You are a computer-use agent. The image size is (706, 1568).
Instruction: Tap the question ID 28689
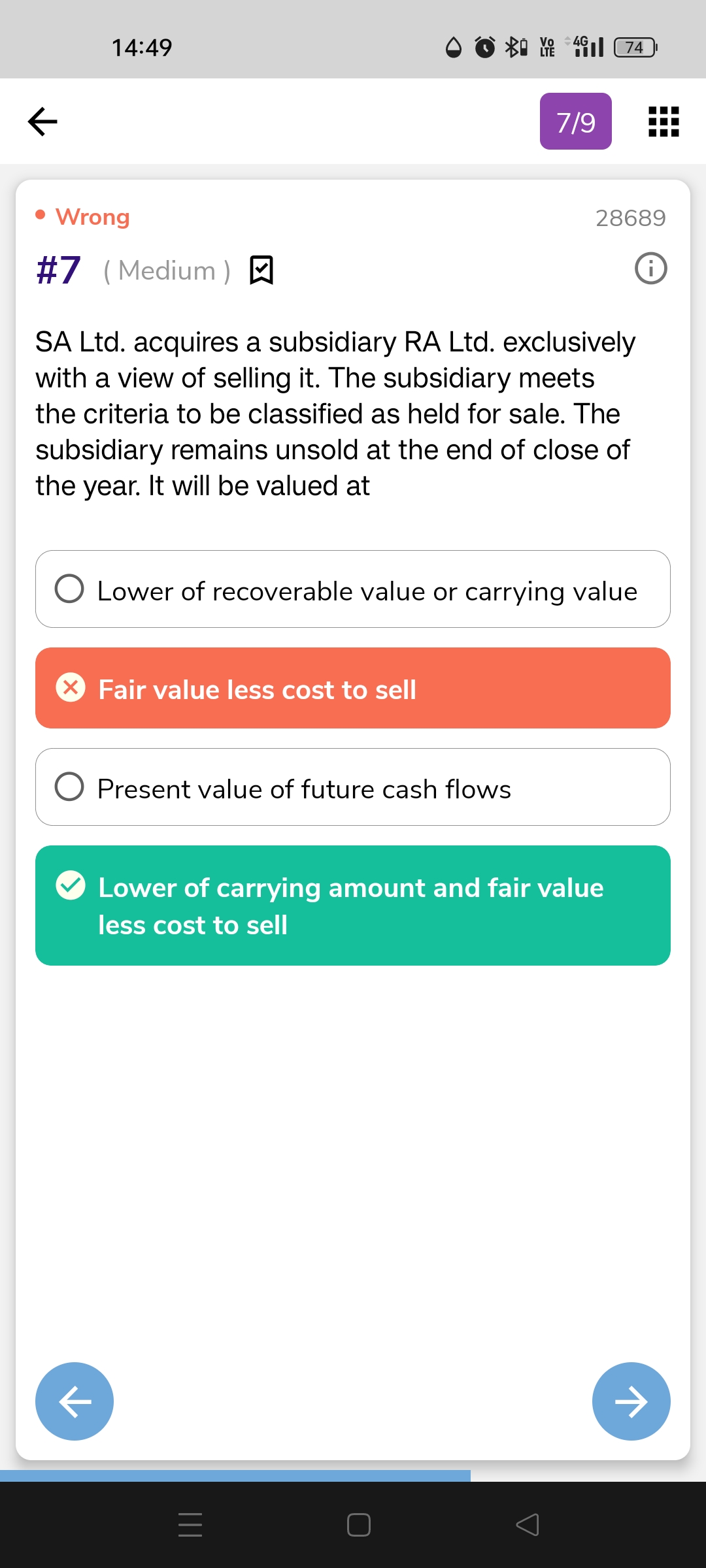click(630, 218)
